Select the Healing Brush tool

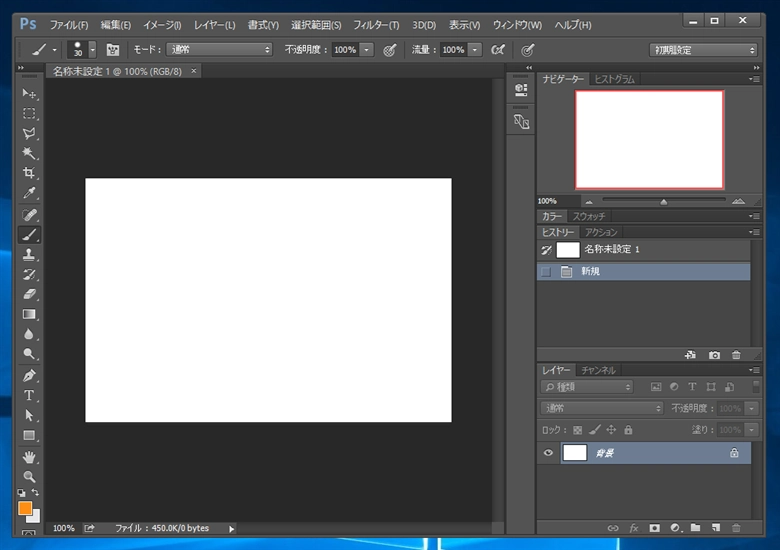(29, 215)
